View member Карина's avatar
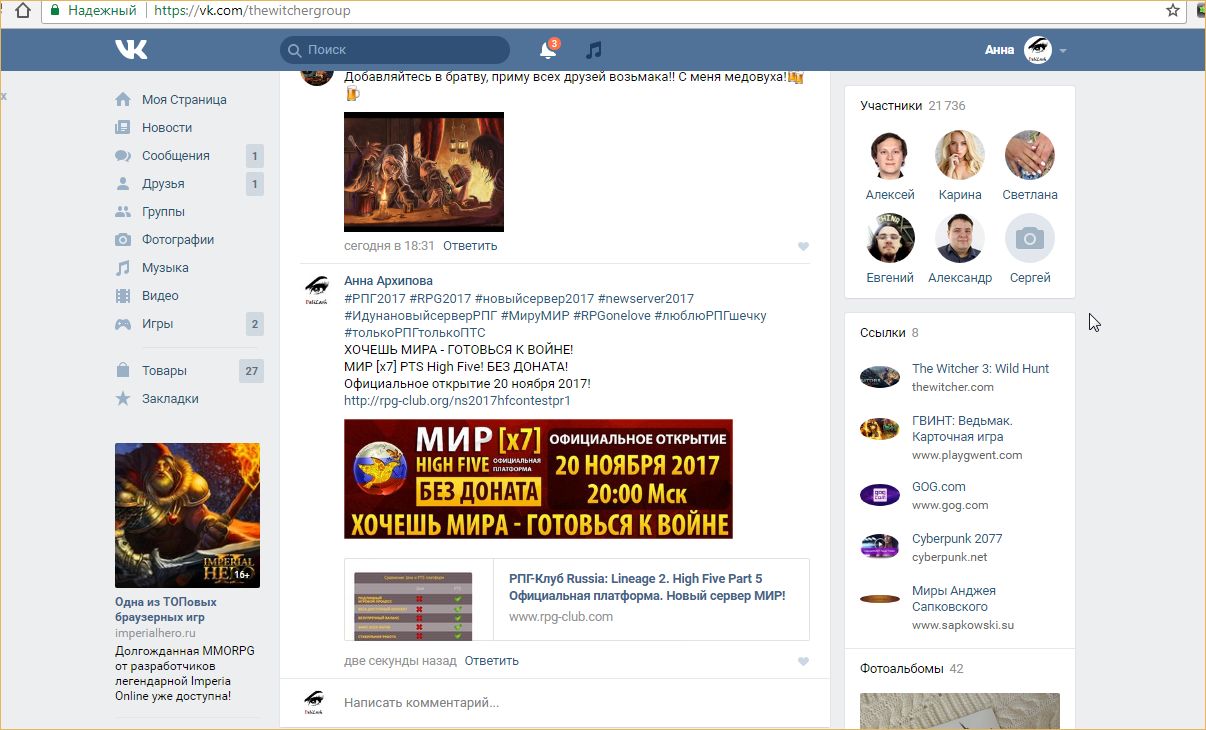 tap(960, 154)
